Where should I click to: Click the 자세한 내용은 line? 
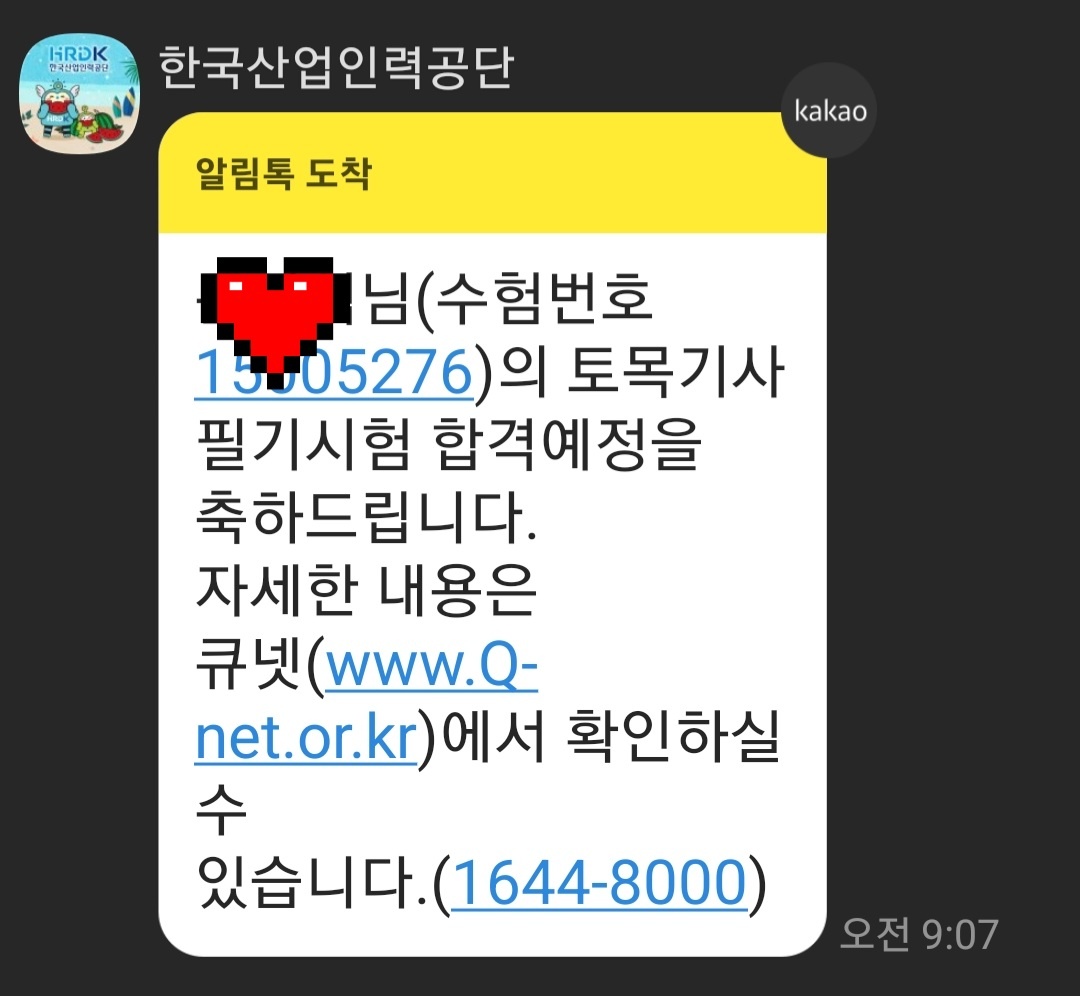pos(366,590)
